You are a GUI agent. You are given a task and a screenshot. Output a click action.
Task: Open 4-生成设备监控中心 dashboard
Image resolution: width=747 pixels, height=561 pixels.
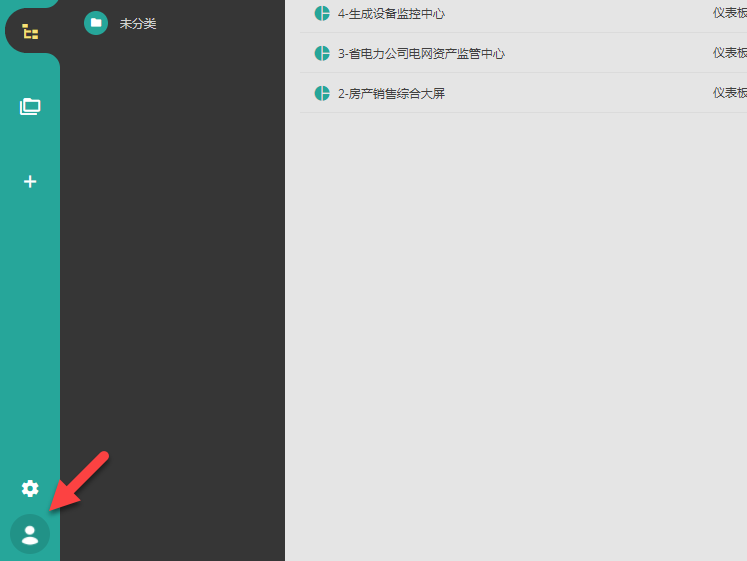391,14
